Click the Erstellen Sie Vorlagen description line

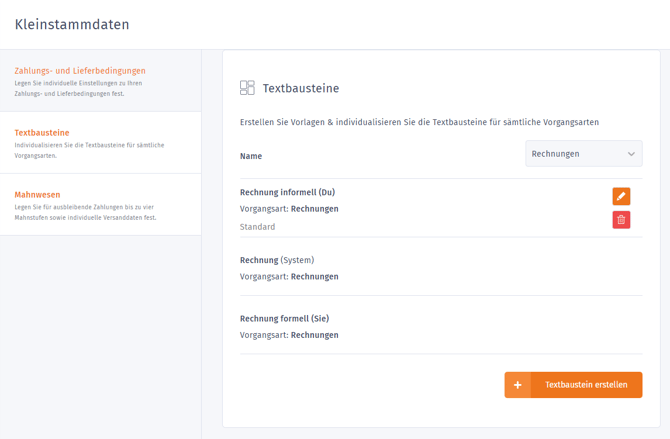(x=419, y=122)
